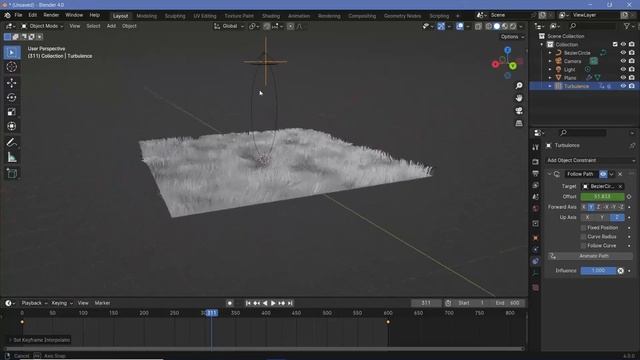Viewport: 640px width, 360px height.
Task: Toggle the camera view icon
Action: click(x=519, y=111)
